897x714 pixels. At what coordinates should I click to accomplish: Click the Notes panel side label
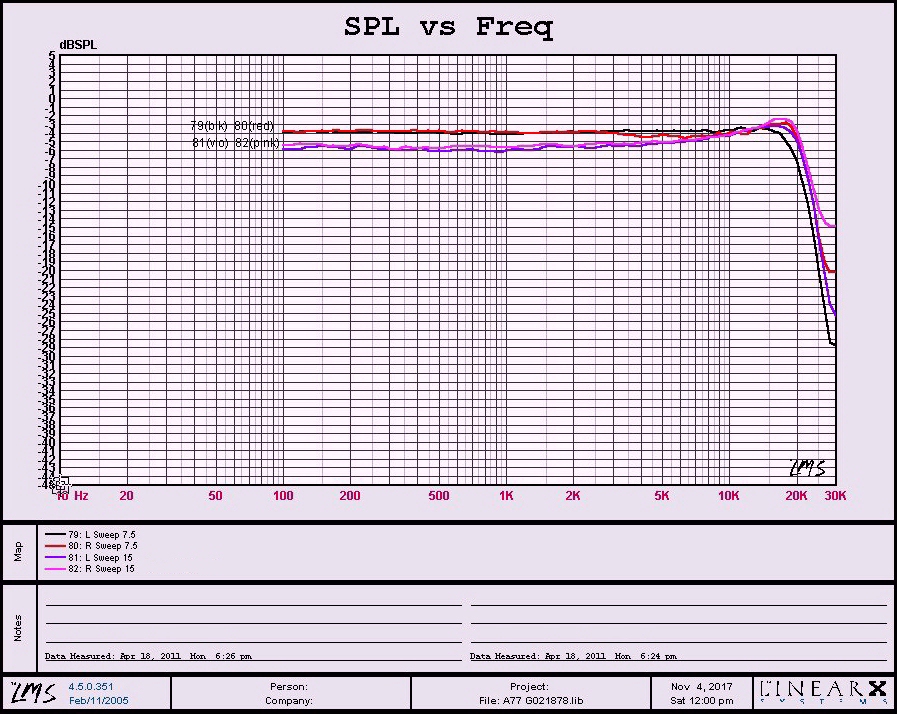18,627
